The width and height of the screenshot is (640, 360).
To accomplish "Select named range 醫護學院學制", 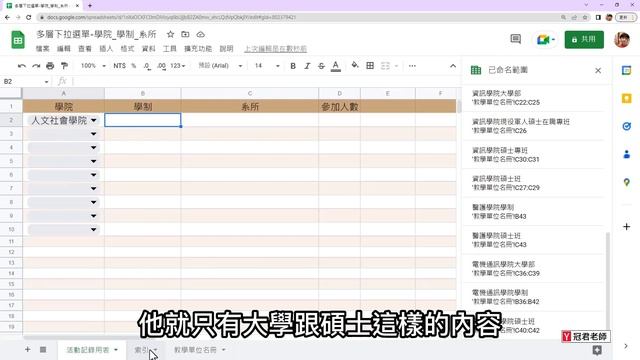I will click(x=533, y=211).
